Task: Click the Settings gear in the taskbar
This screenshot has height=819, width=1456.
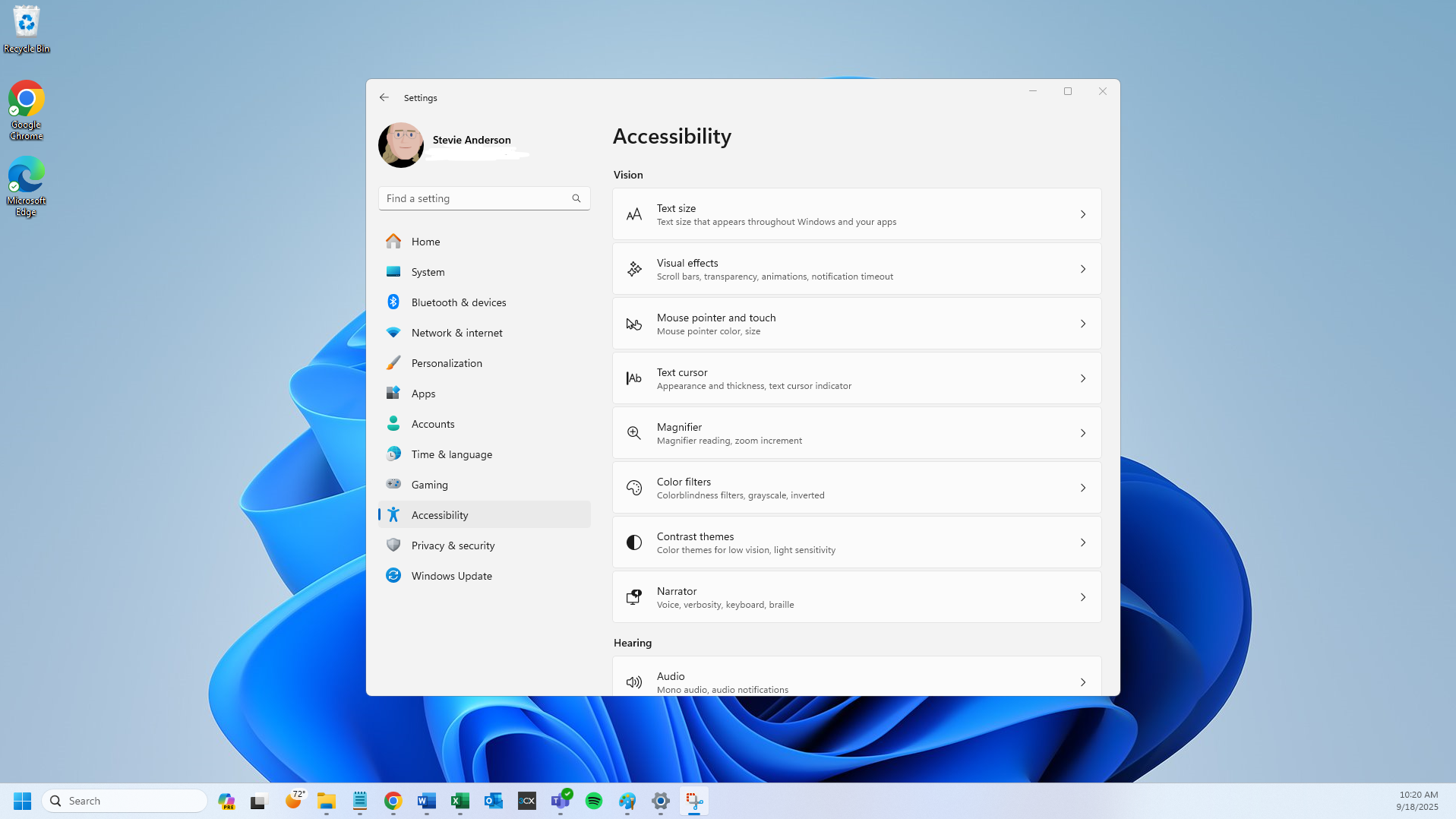Action: click(661, 801)
